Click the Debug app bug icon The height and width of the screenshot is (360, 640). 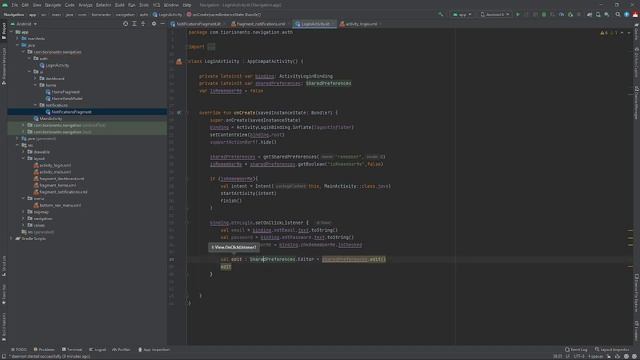coord(544,14)
